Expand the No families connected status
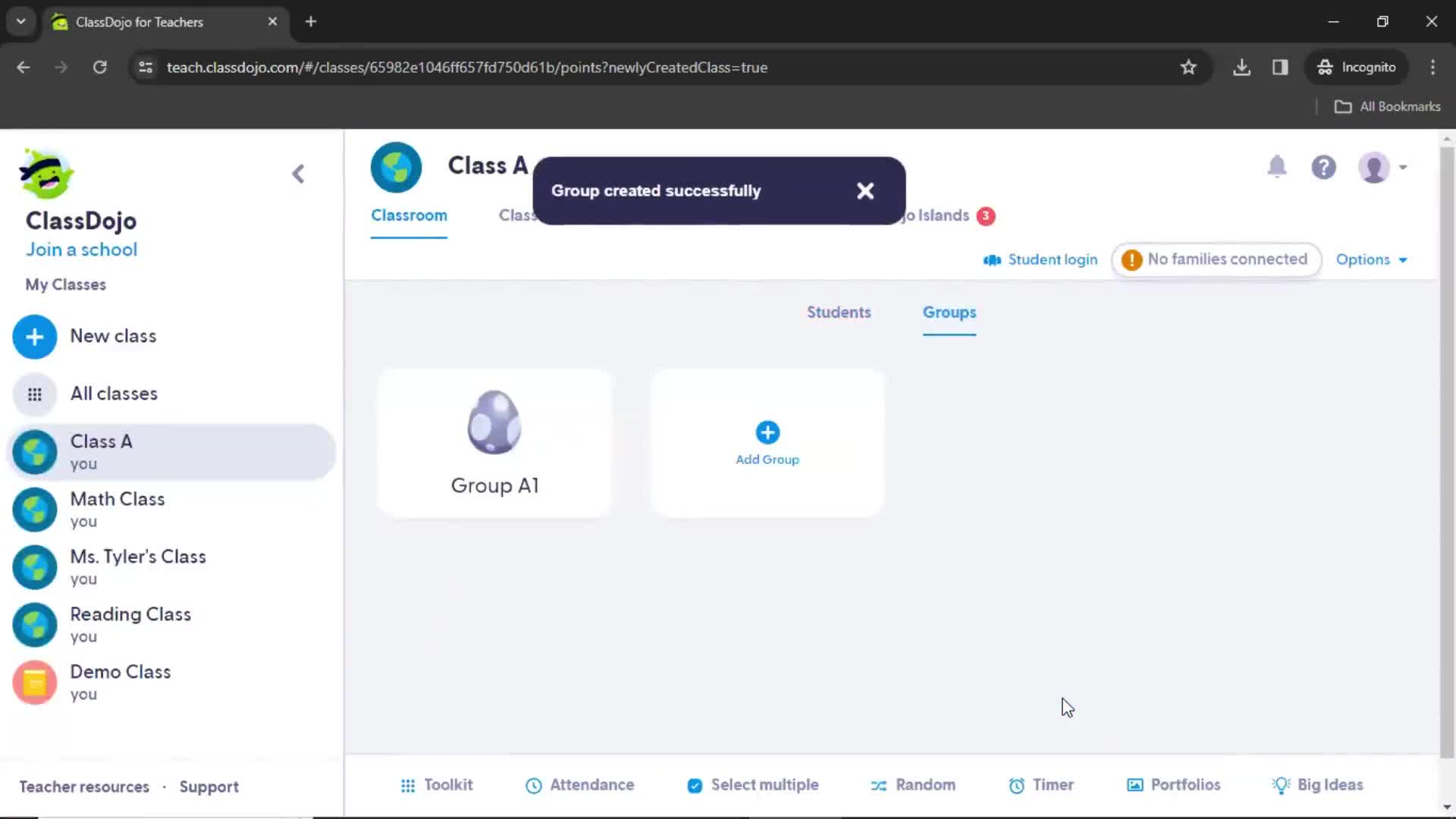This screenshot has width=1456, height=819. 1215,259
